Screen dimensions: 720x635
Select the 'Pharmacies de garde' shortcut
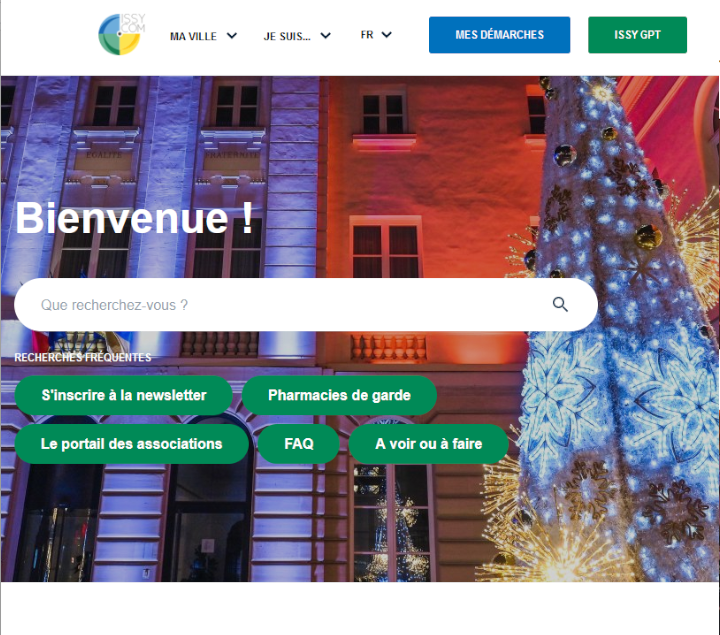(x=339, y=395)
